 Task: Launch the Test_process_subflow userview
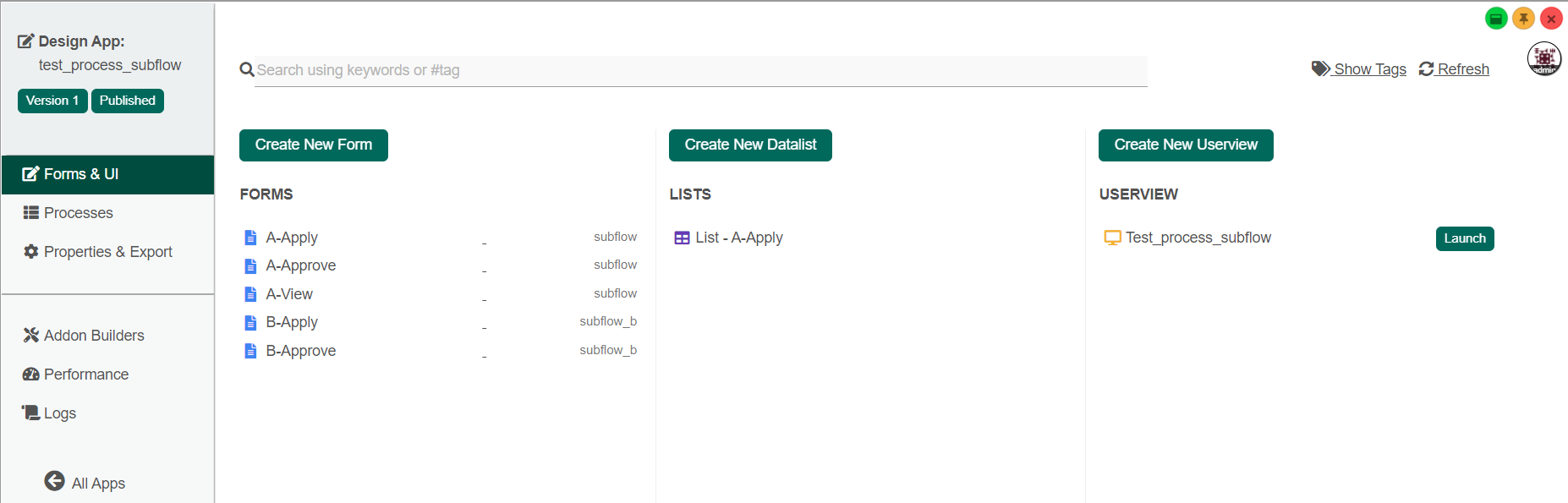[x=1464, y=238]
